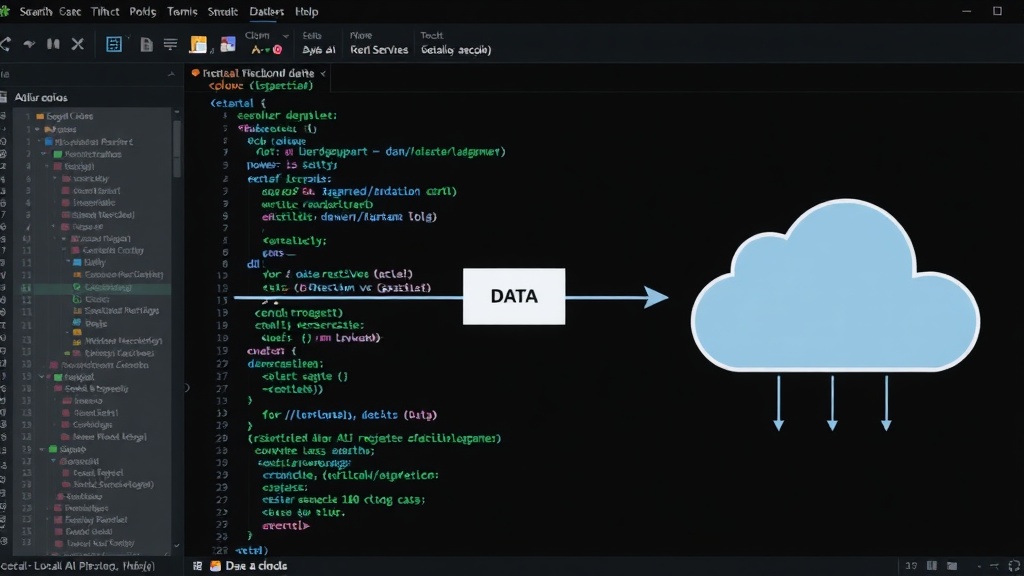The image size is (1024, 576).
Task: Click the yellow folder toolbar icon
Action: tap(198, 44)
